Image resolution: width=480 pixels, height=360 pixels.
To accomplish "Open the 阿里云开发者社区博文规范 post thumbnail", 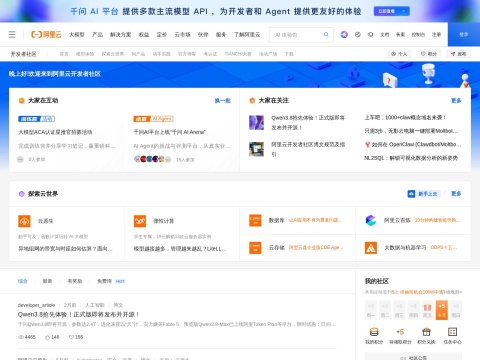I will pyautogui.click(x=256, y=149).
